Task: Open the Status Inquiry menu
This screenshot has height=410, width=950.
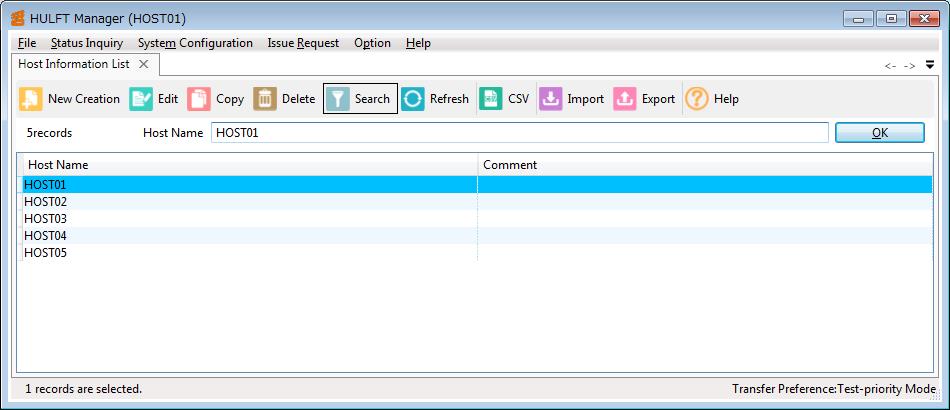Action: coord(87,43)
